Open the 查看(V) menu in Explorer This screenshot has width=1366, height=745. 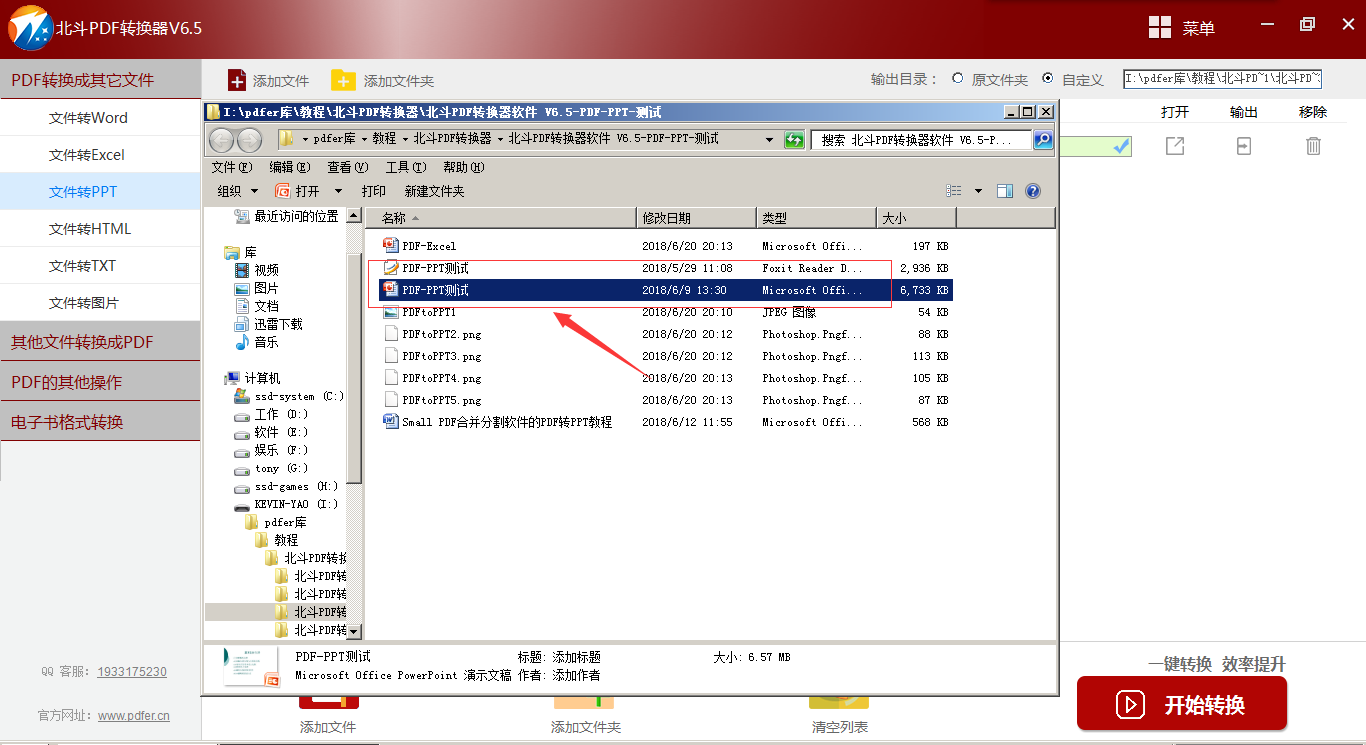click(348, 167)
